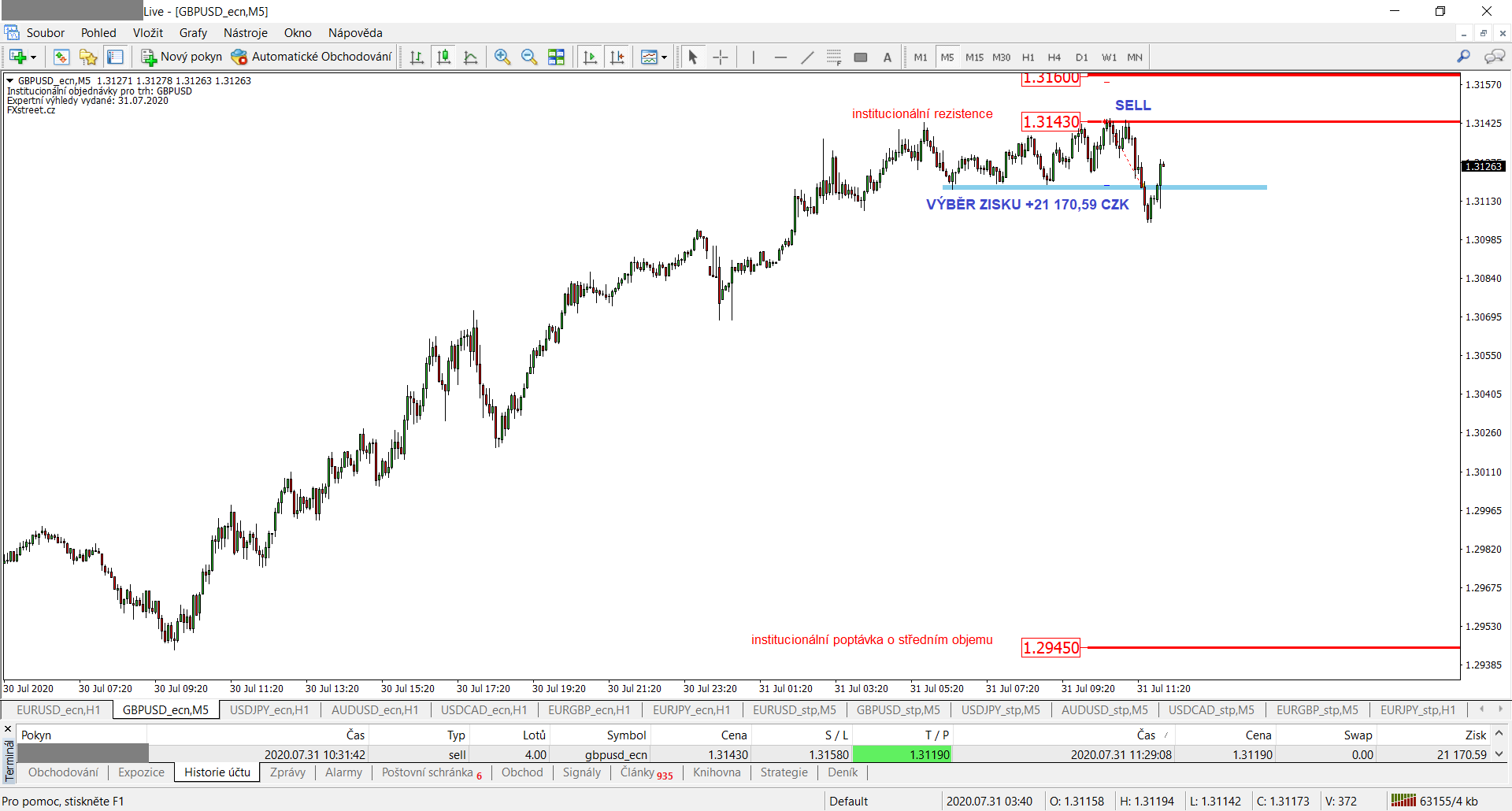Click the search magnifier icon

pyautogui.click(x=1464, y=57)
